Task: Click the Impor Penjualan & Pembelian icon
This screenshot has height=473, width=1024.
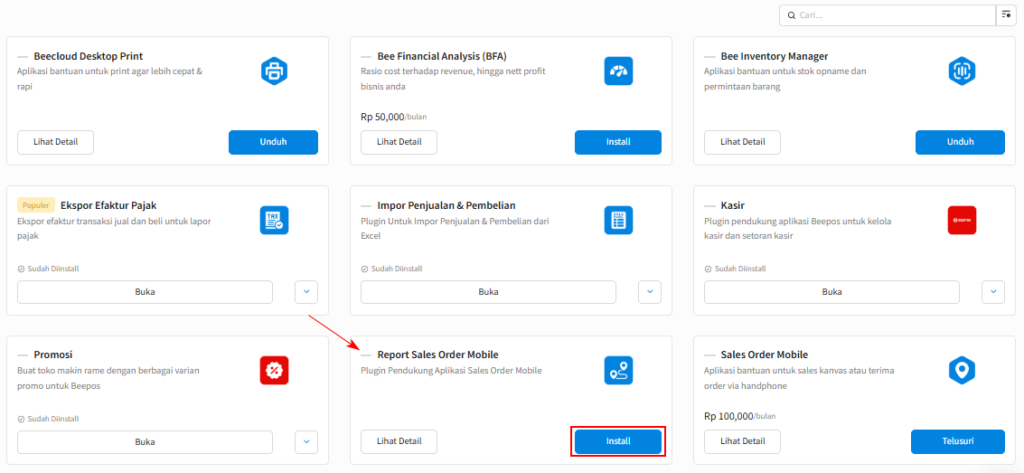Action: coord(618,220)
